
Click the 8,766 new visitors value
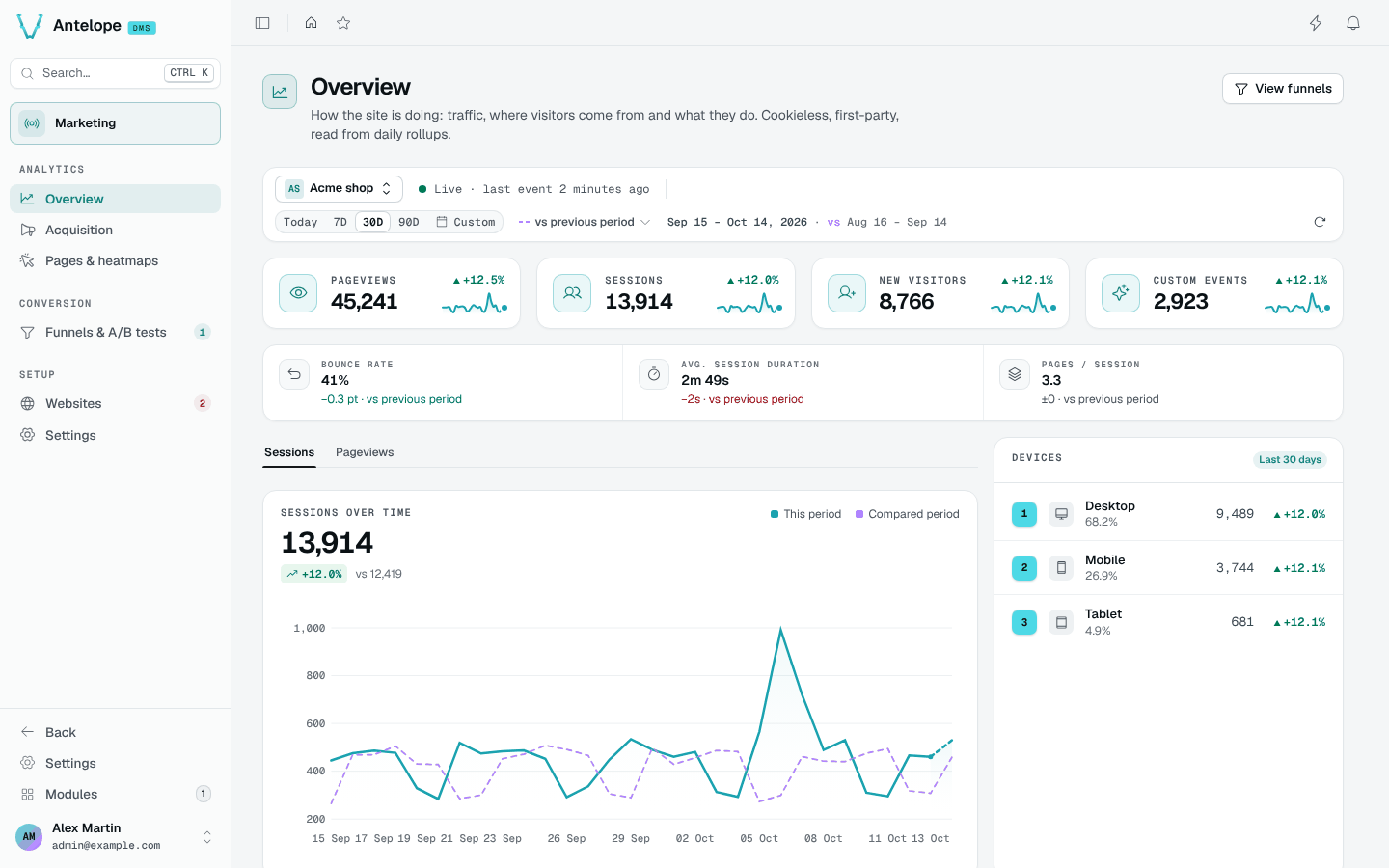click(x=907, y=301)
